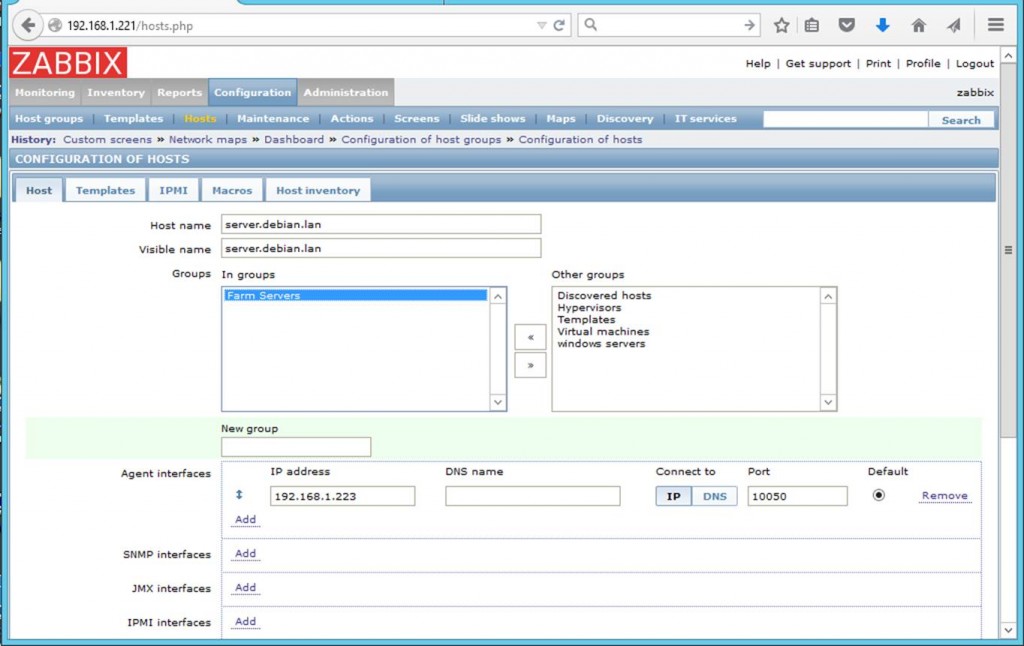Set agent interface Connect to IP
This screenshot has width=1024, height=646.
tap(674, 495)
